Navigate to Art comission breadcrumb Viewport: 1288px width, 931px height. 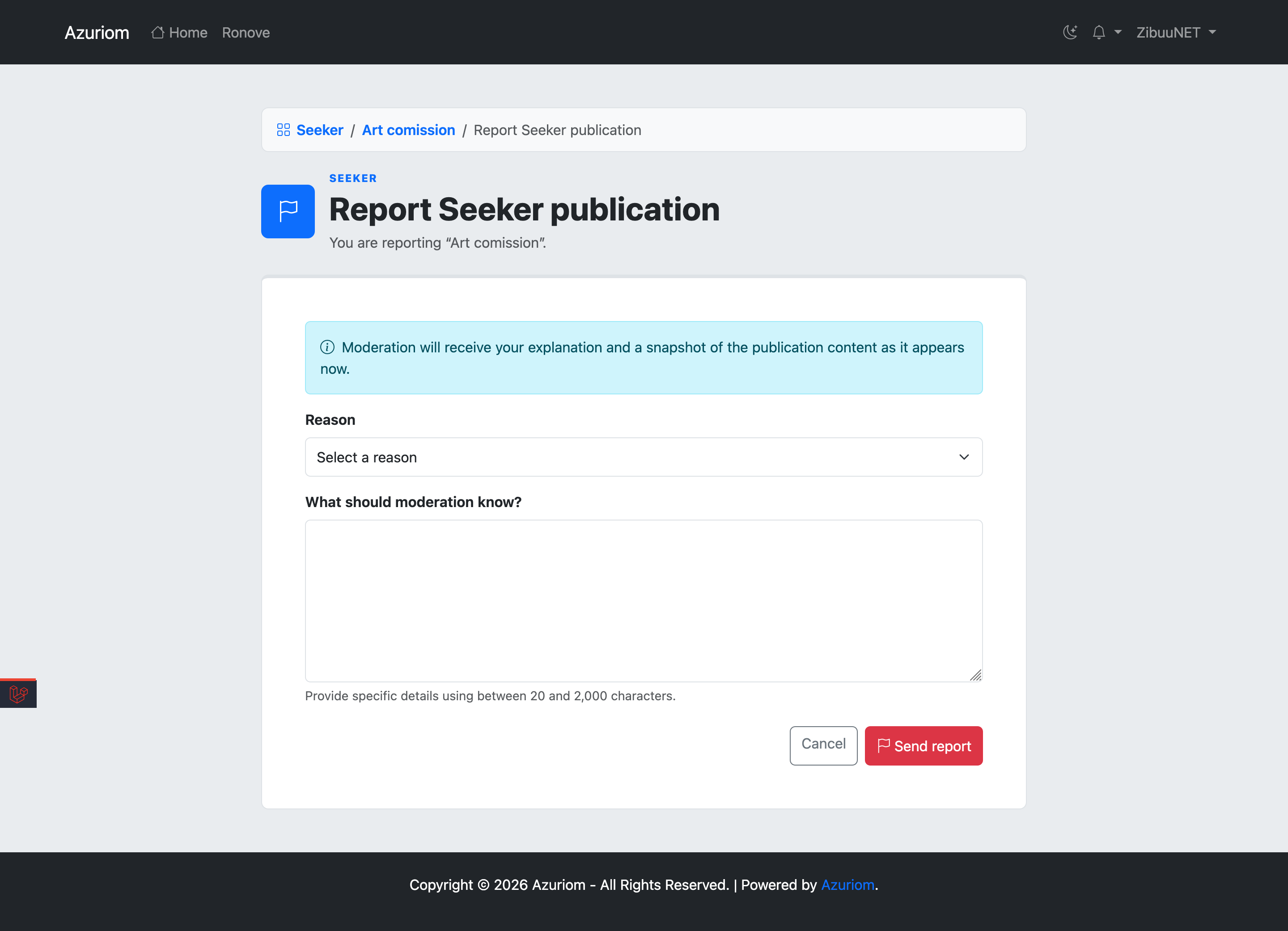point(408,130)
